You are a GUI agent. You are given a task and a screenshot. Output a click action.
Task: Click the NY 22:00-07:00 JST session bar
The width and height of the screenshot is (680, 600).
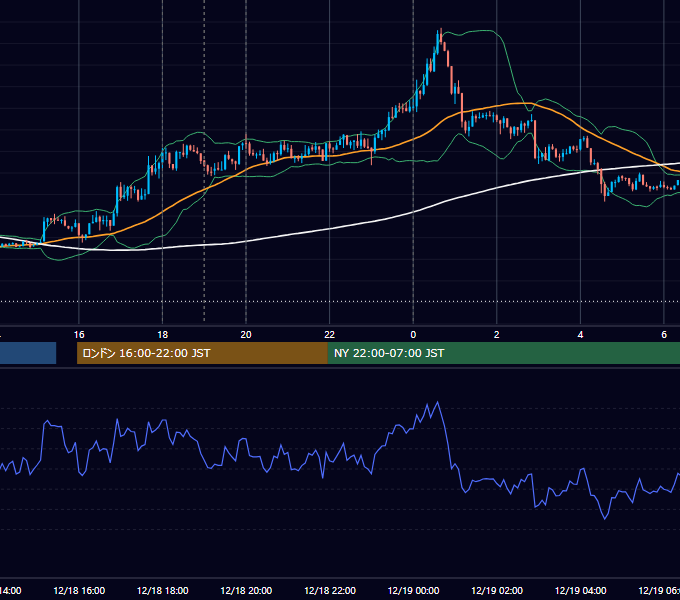click(x=503, y=353)
